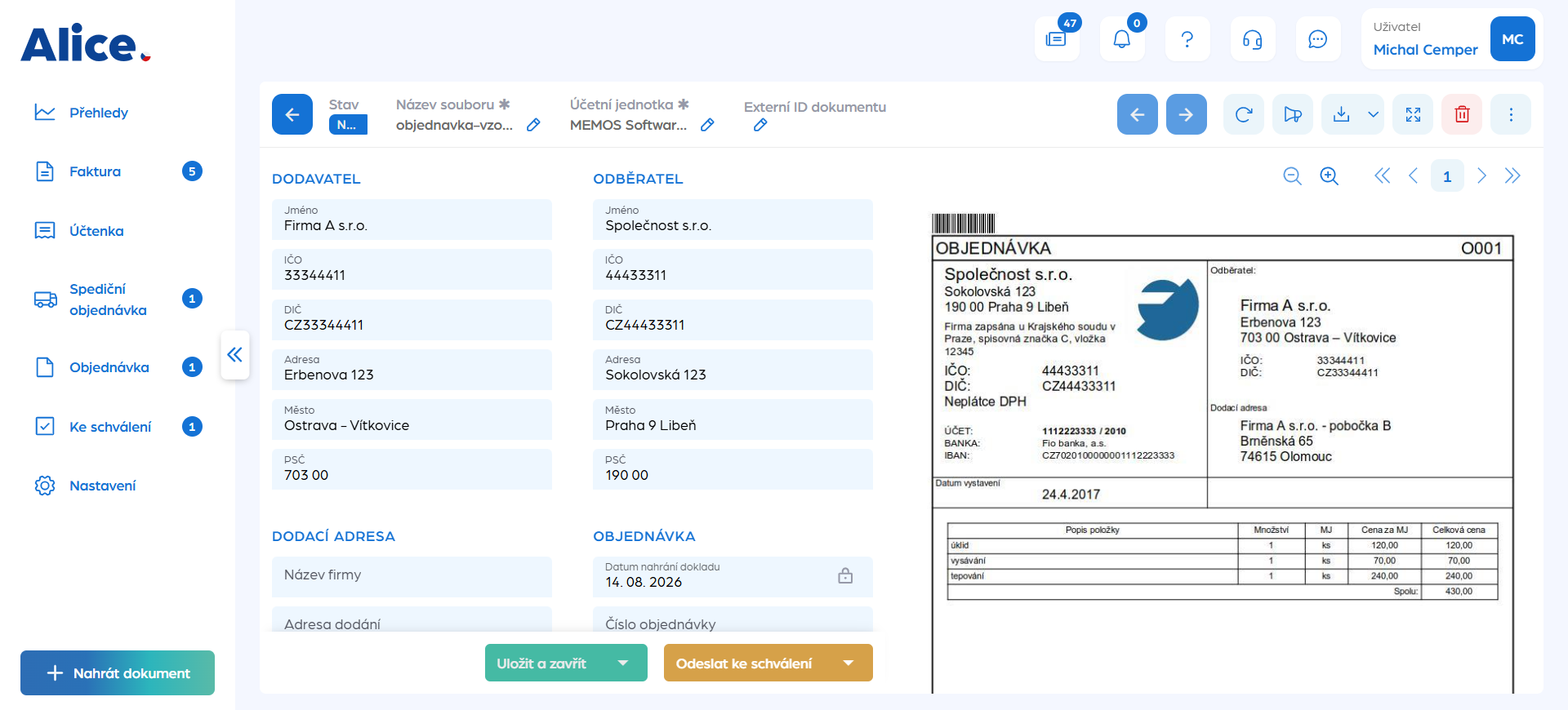Click the lock icon on upload date
The height and width of the screenshot is (710, 1568).
[x=845, y=576]
